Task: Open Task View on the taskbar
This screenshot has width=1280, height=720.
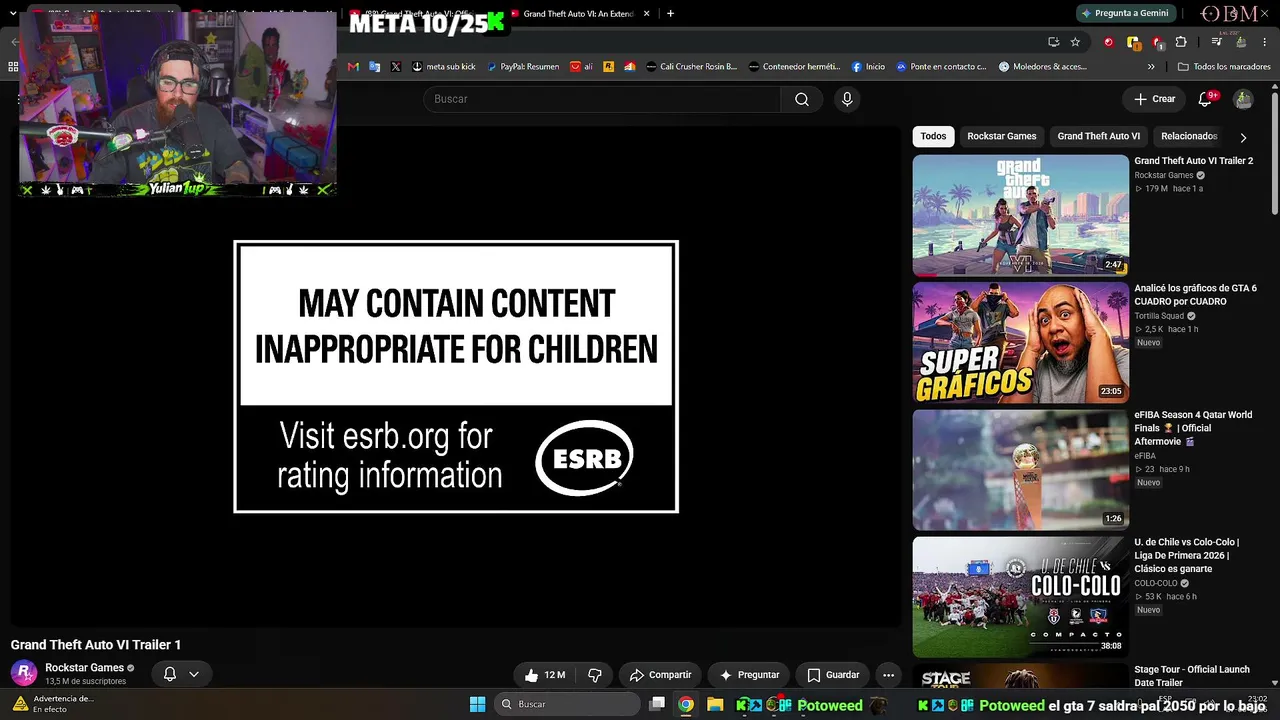Action: pos(657,704)
